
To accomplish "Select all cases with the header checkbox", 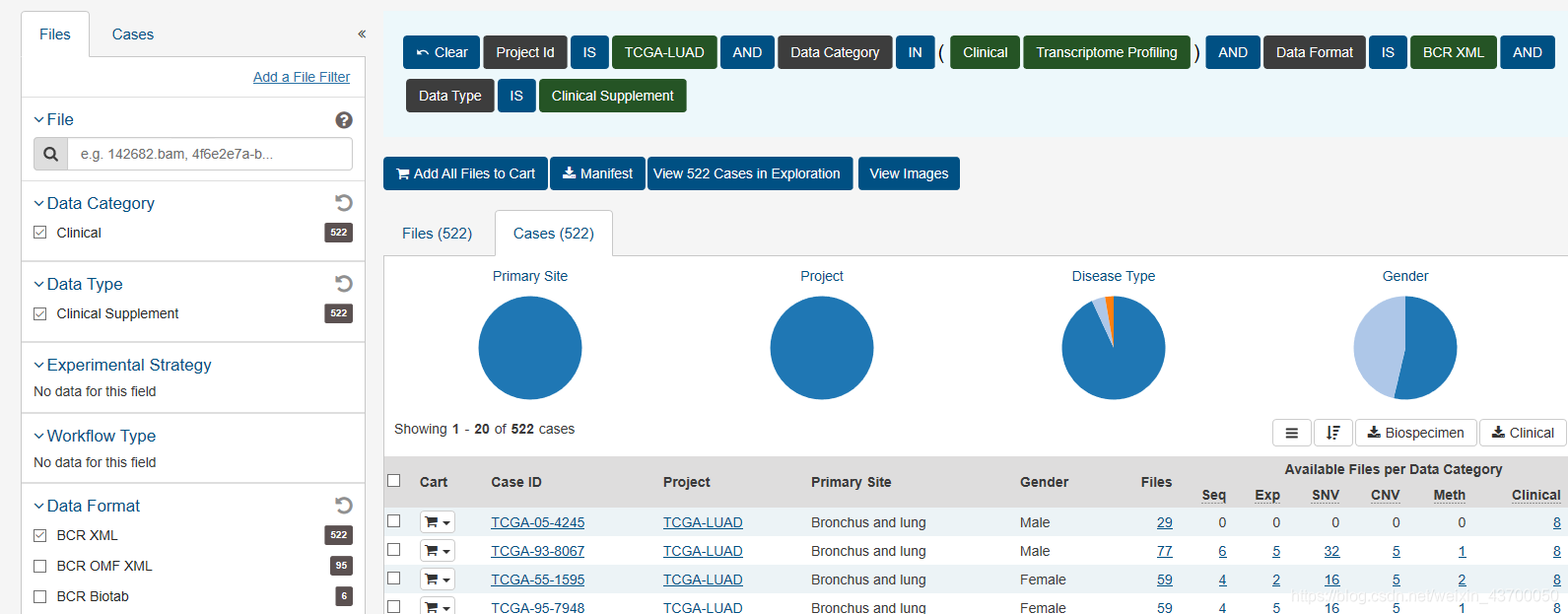I will point(394,481).
